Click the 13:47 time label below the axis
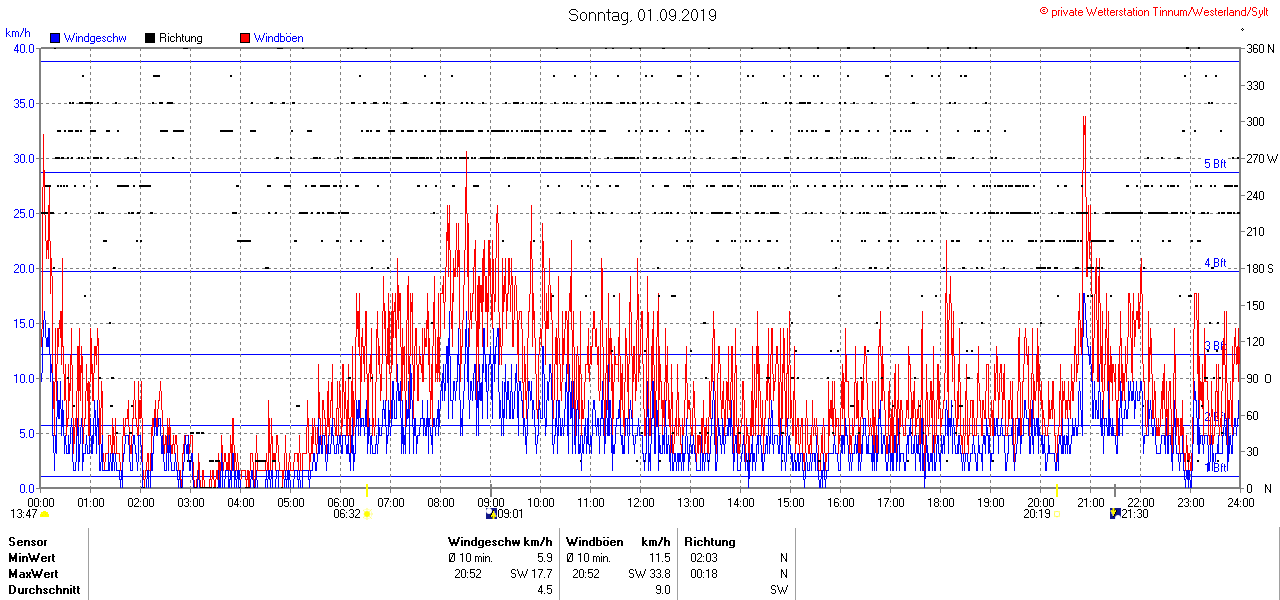 (x=23, y=514)
